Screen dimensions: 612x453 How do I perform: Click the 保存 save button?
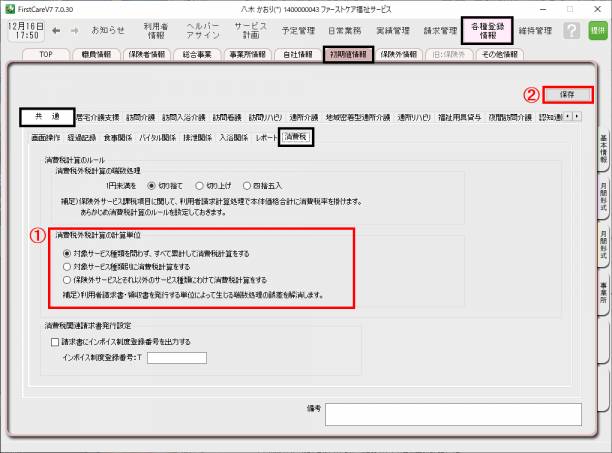click(x=567, y=95)
